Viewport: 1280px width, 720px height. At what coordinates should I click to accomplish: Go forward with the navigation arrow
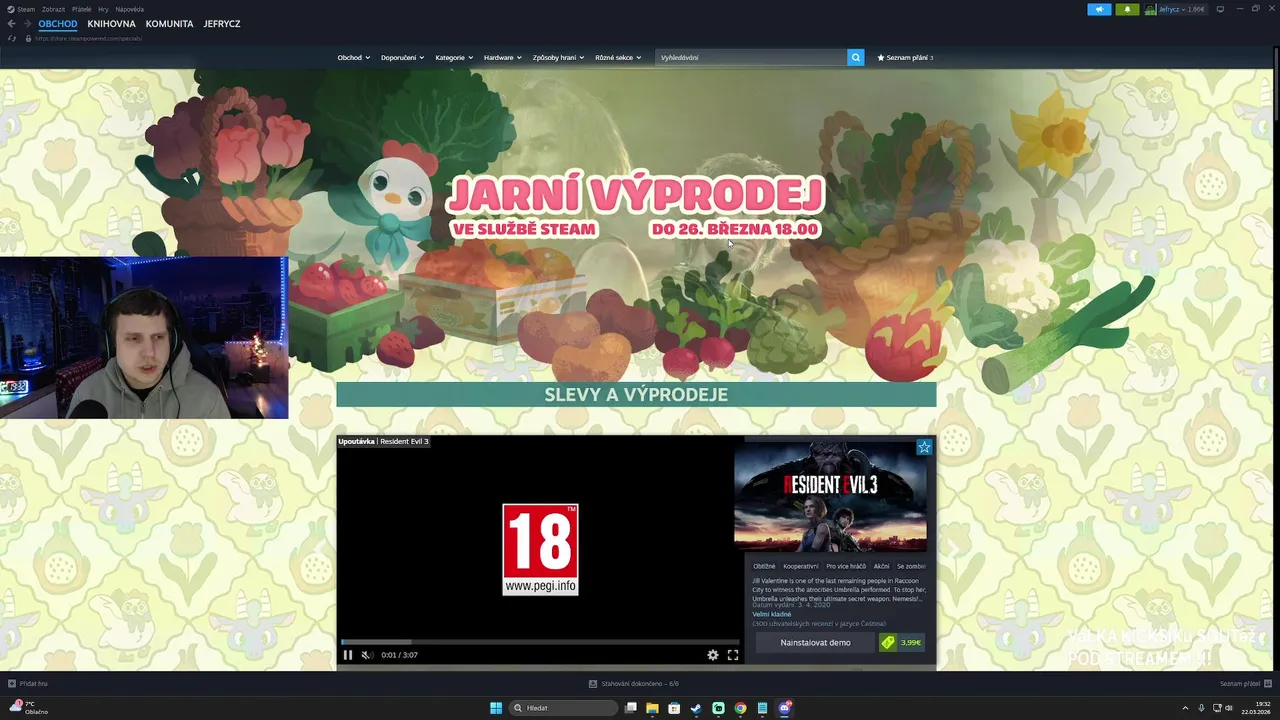coord(27,24)
